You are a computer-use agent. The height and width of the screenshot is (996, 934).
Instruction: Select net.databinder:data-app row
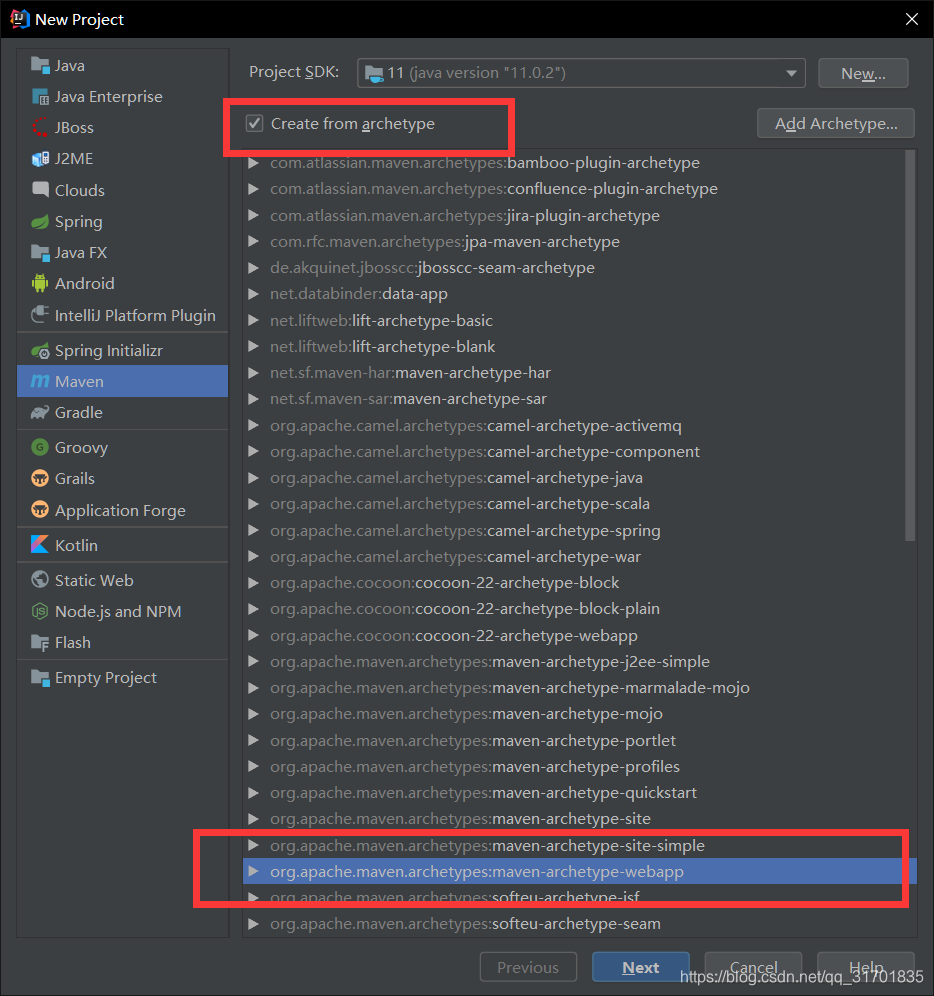[x=579, y=293]
